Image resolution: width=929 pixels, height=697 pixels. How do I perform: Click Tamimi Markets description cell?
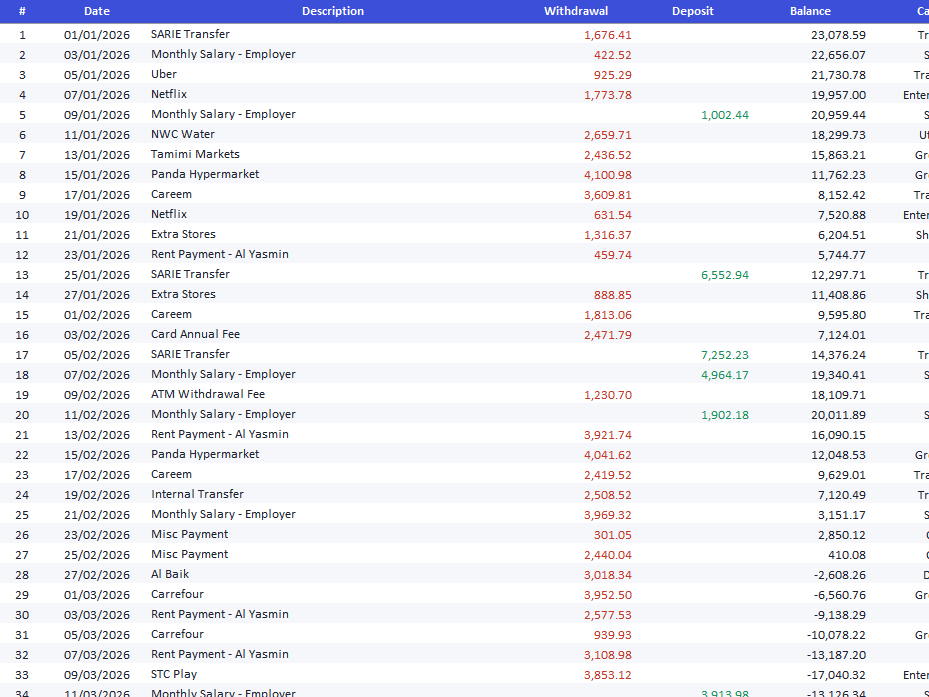[x=195, y=154]
